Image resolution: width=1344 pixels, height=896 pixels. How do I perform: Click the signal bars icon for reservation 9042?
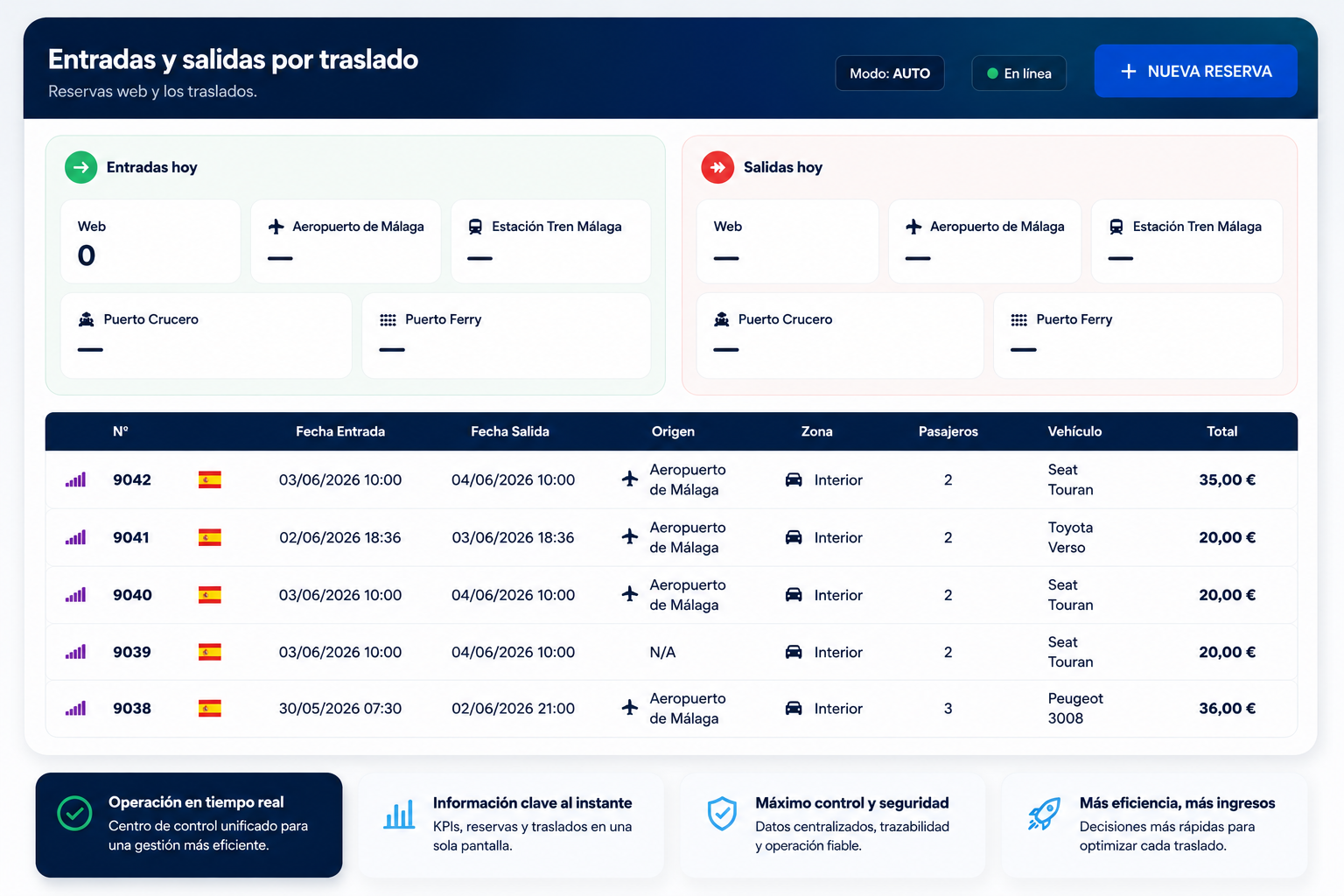[75, 479]
